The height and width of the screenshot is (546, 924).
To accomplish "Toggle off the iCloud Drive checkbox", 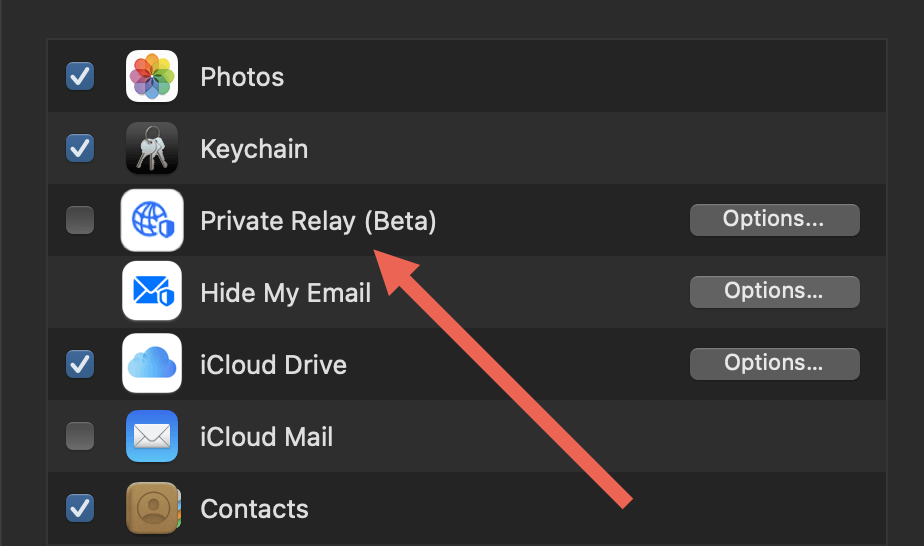I will coord(80,364).
